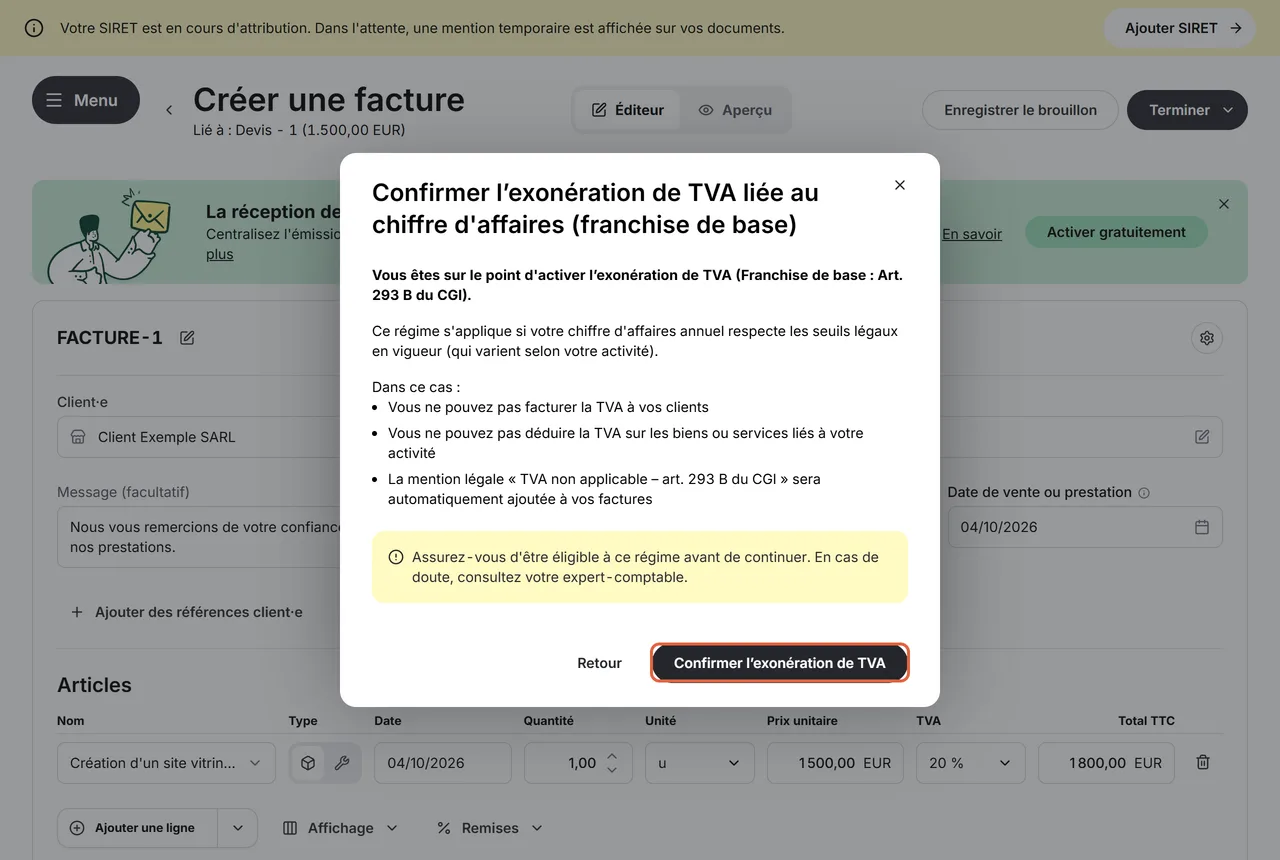
Task: Click the 04/10/2026 sale date field
Action: (x=1085, y=527)
